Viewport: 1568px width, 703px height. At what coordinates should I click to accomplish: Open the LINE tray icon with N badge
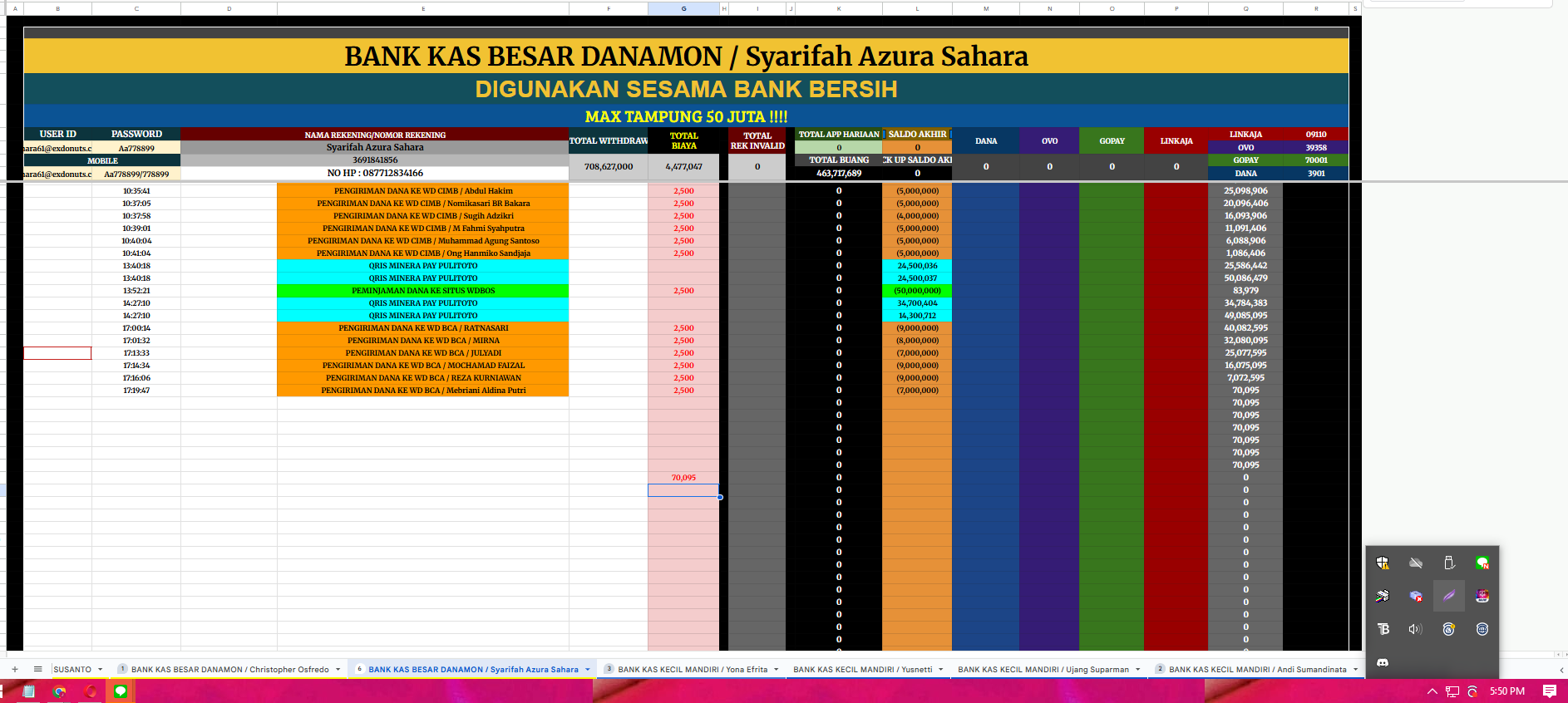click(1482, 563)
